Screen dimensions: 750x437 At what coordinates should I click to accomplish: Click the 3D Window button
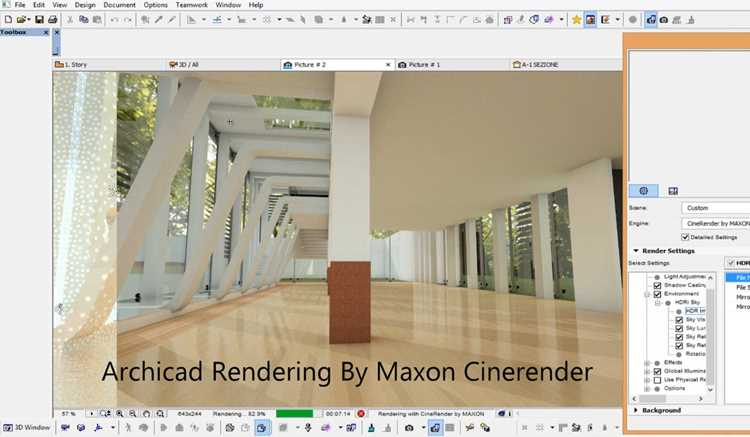coord(26,427)
